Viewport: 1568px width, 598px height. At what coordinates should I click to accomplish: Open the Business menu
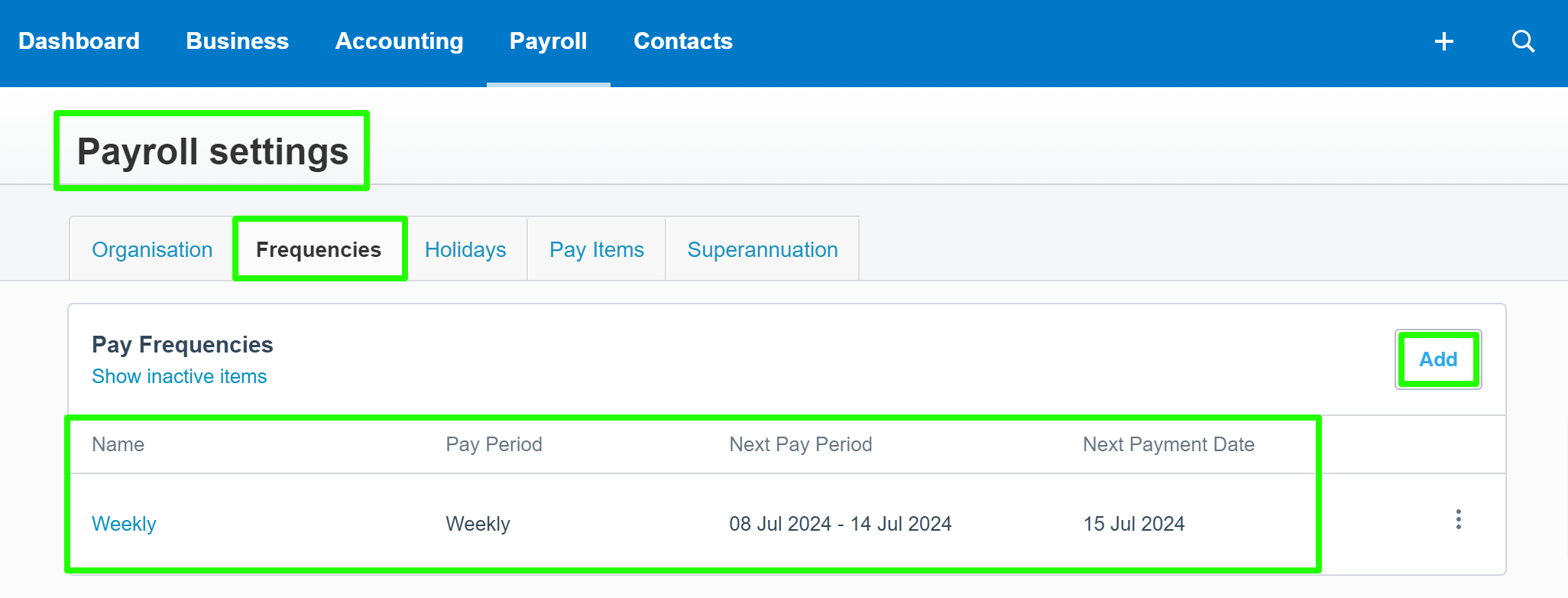(237, 41)
